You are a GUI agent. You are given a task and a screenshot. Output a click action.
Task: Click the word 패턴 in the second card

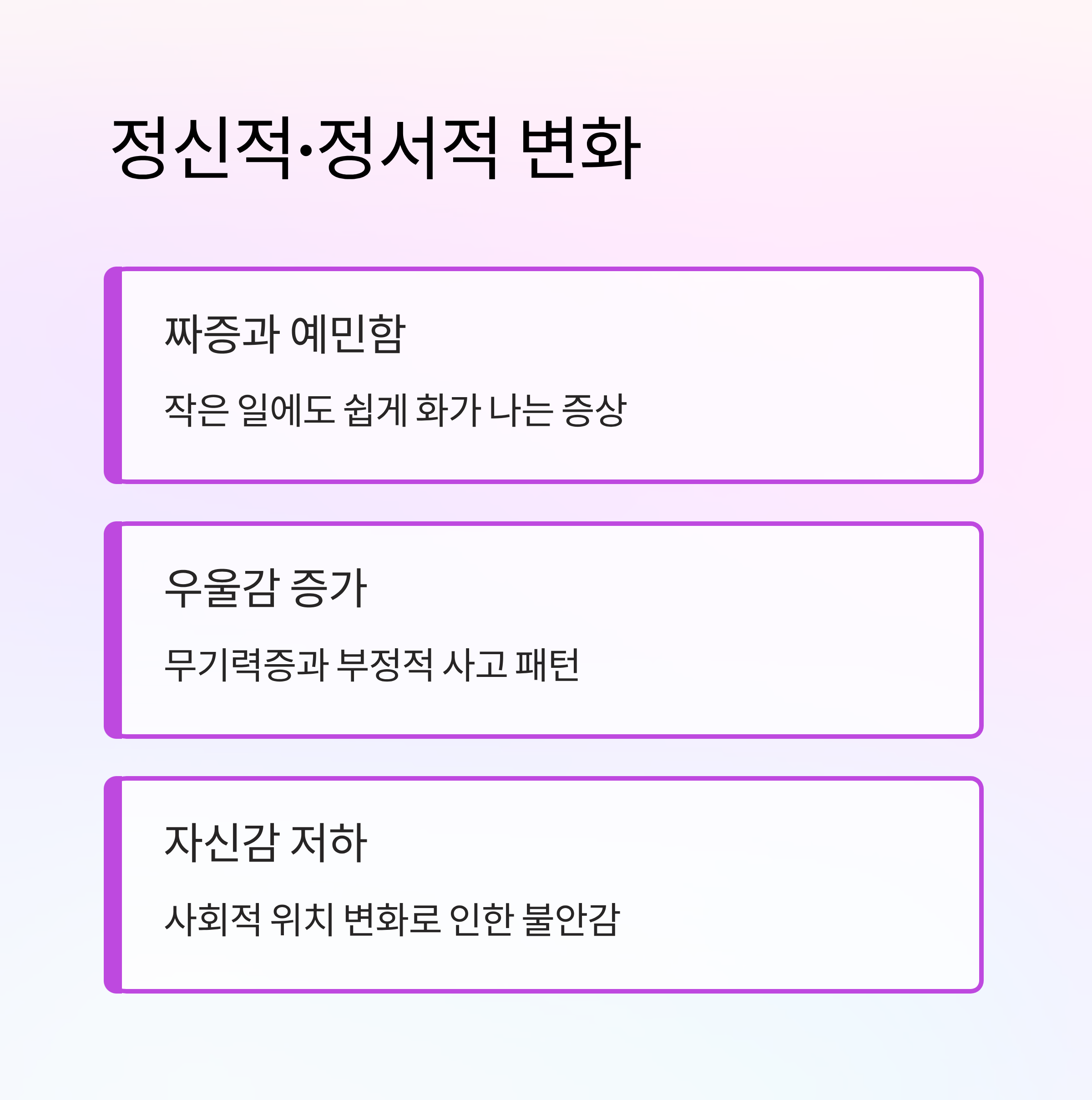(547, 665)
